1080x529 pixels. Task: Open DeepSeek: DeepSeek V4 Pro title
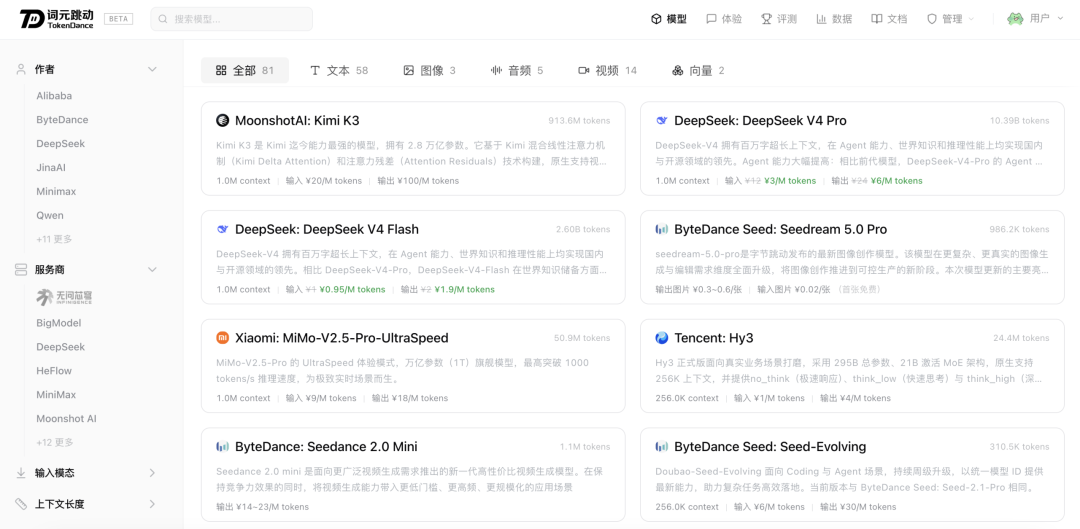pyautogui.click(x=760, y=121)
